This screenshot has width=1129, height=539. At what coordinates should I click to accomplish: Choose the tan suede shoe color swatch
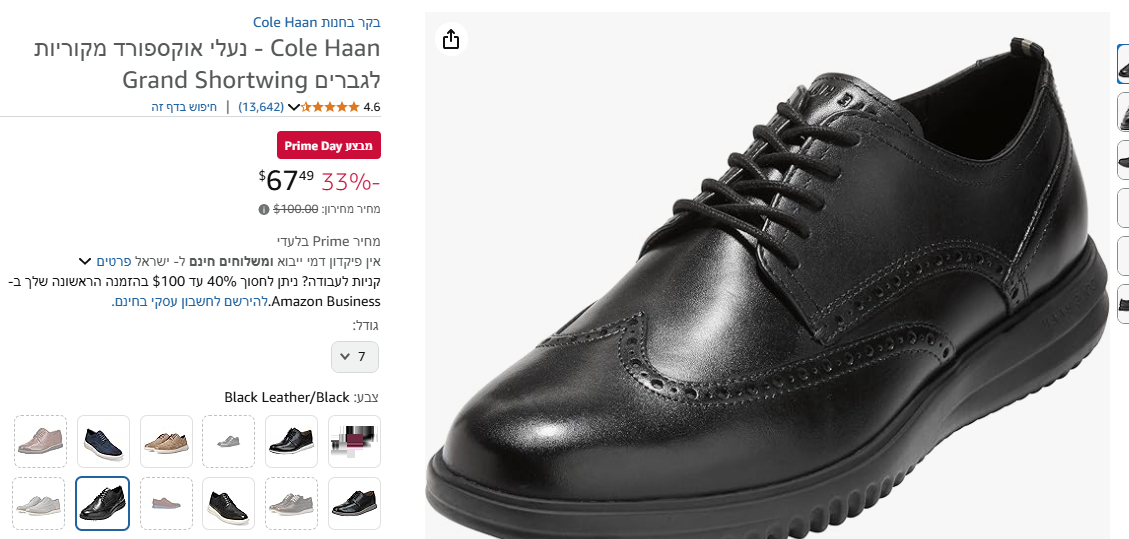coord(166,441)
